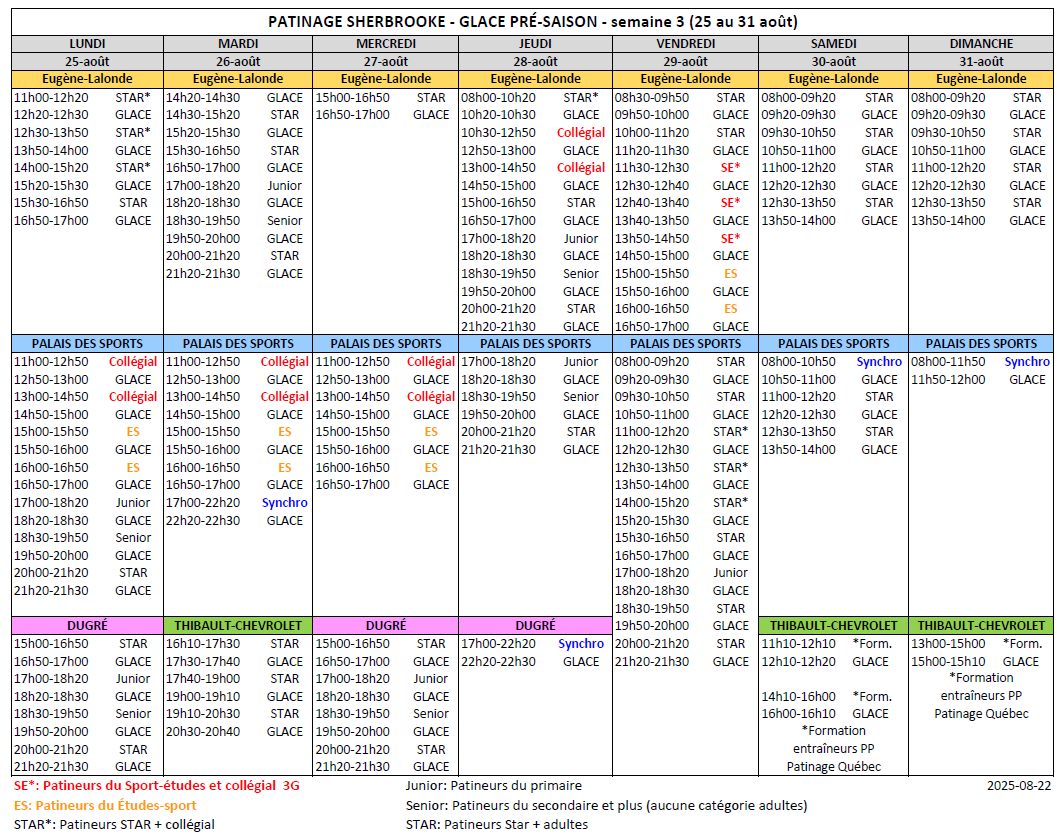Click the DUGRÉ header in the LUNDI column

88,625
